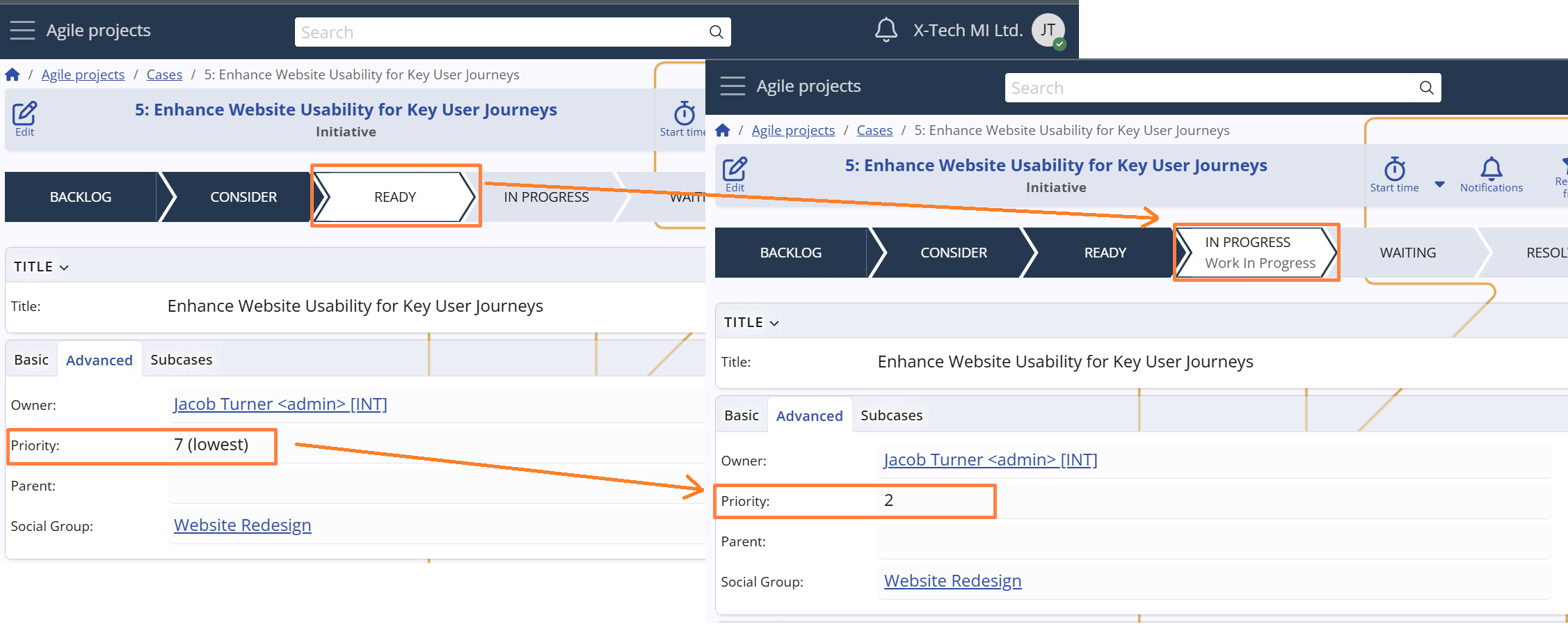
Task: Switch to the Subcases tab in left panel
Action: pos(181,360)
